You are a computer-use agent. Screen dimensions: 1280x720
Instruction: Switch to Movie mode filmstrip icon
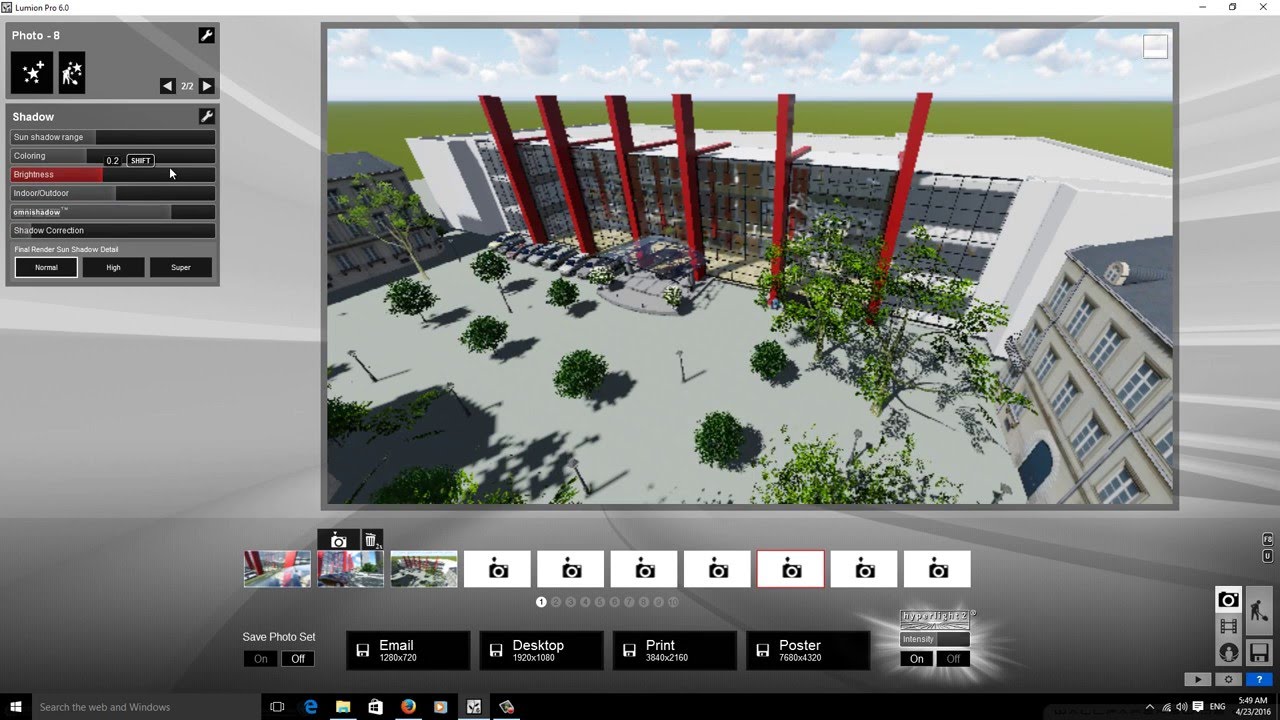tap(1228, 626)
